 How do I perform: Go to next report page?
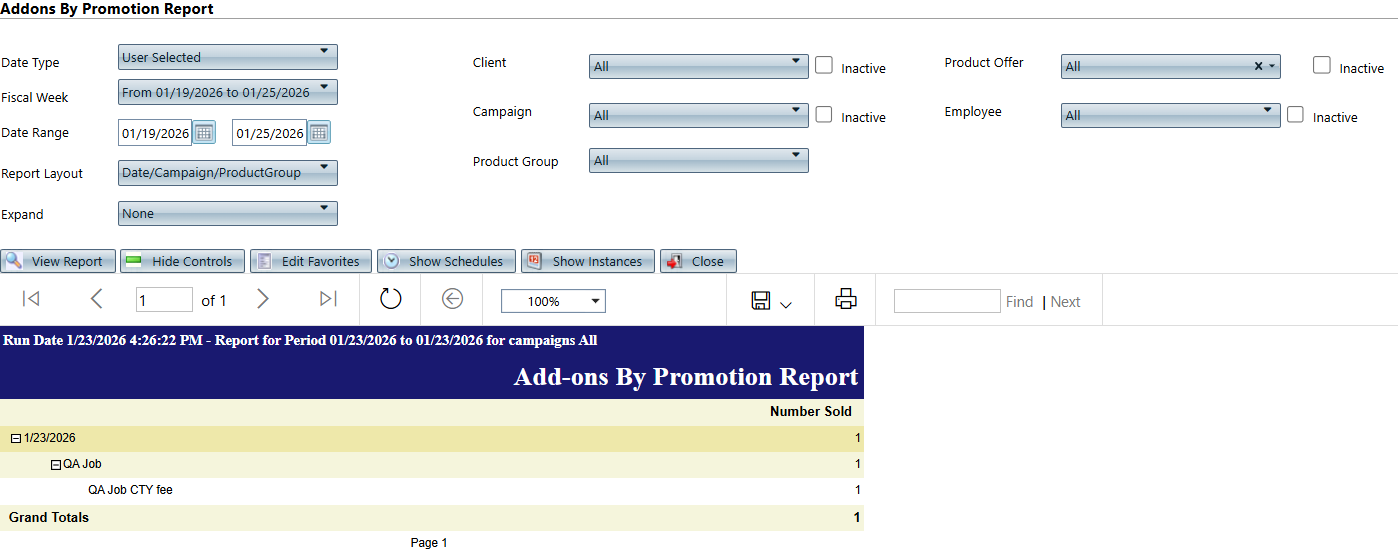263,299
